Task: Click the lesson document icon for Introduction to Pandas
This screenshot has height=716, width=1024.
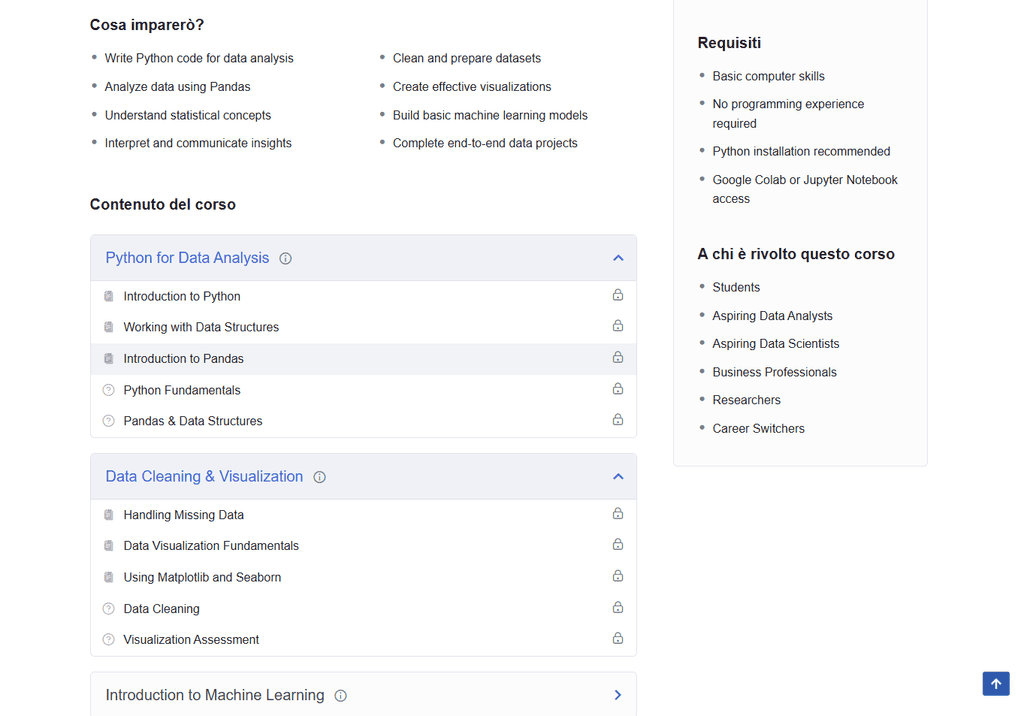Action: [108, 359]
